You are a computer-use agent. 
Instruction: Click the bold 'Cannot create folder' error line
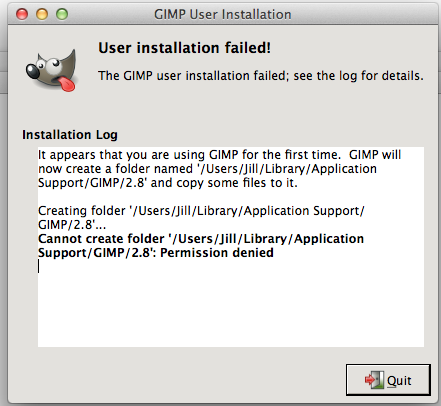(x=201, y=239)
